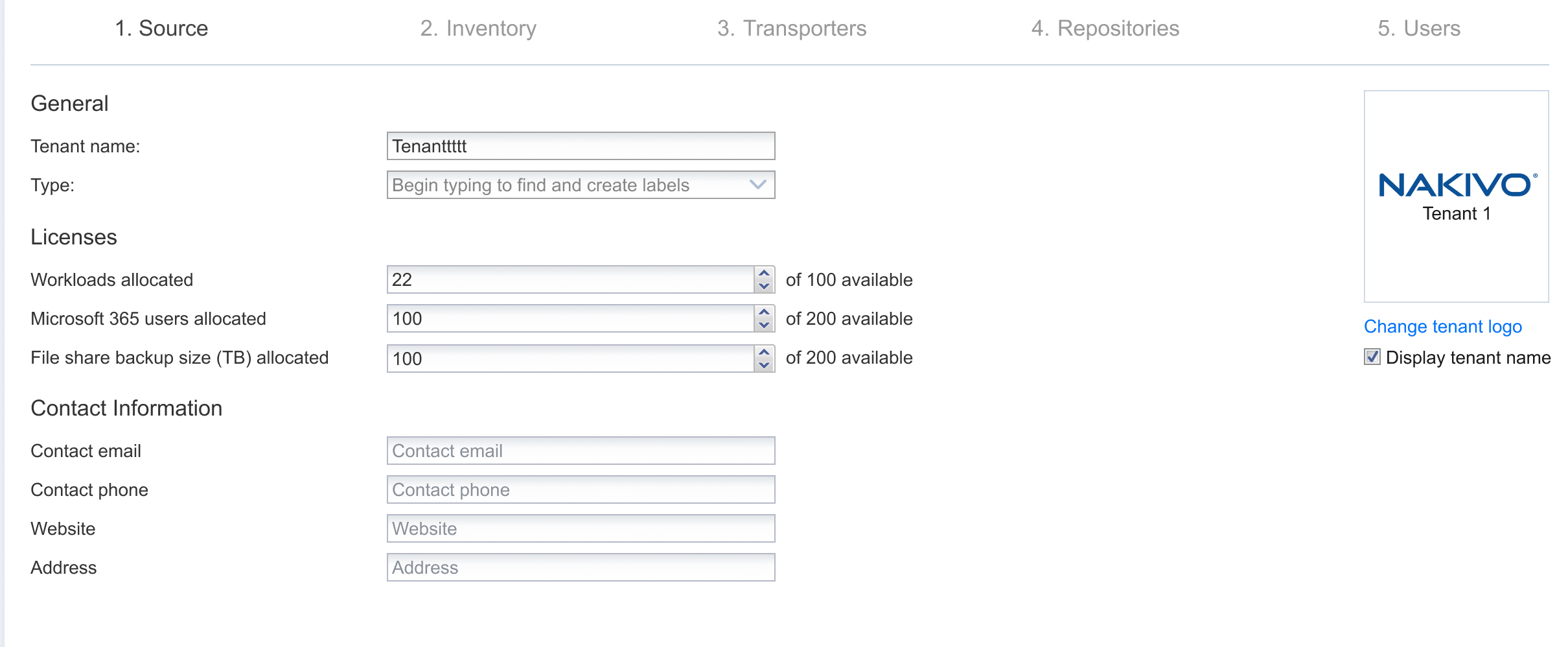Screen dimensions: 1568x647
Task: Select the Contact phone input
Action: pos(580,489)
